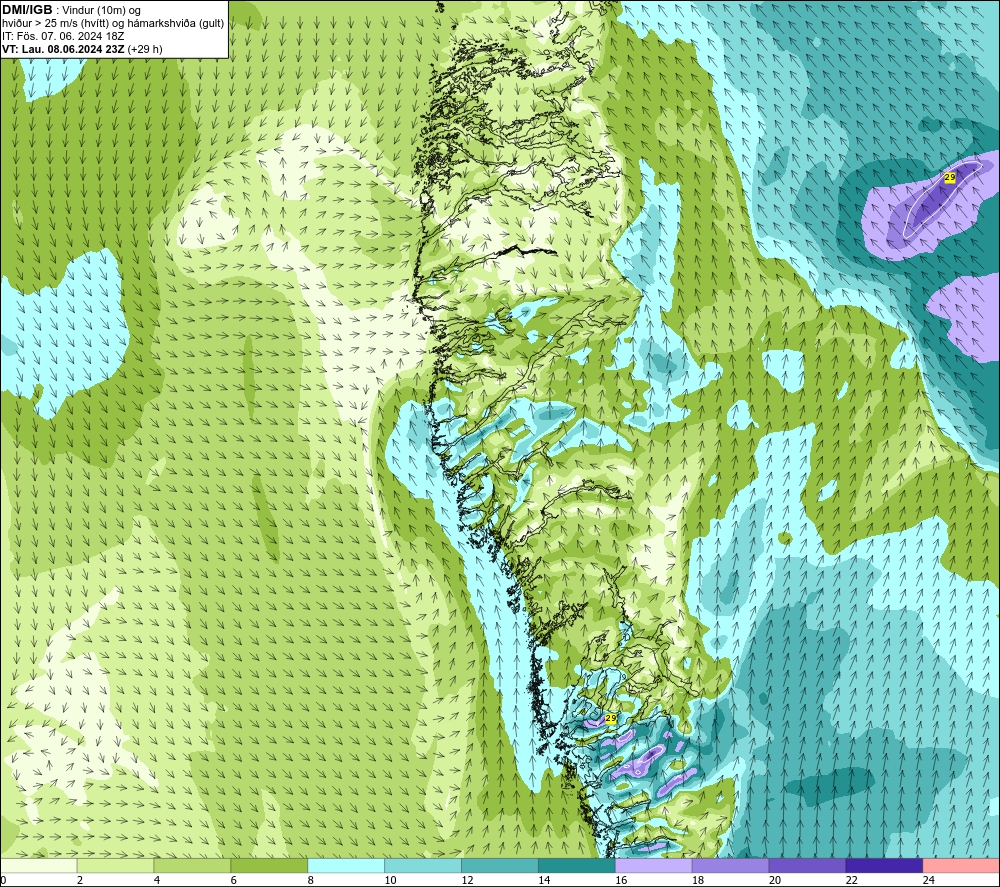The width and height of the screenshot is (1000, 887).
Task: Click the '(+29 h)' forecast offset text
Action: 145,49
